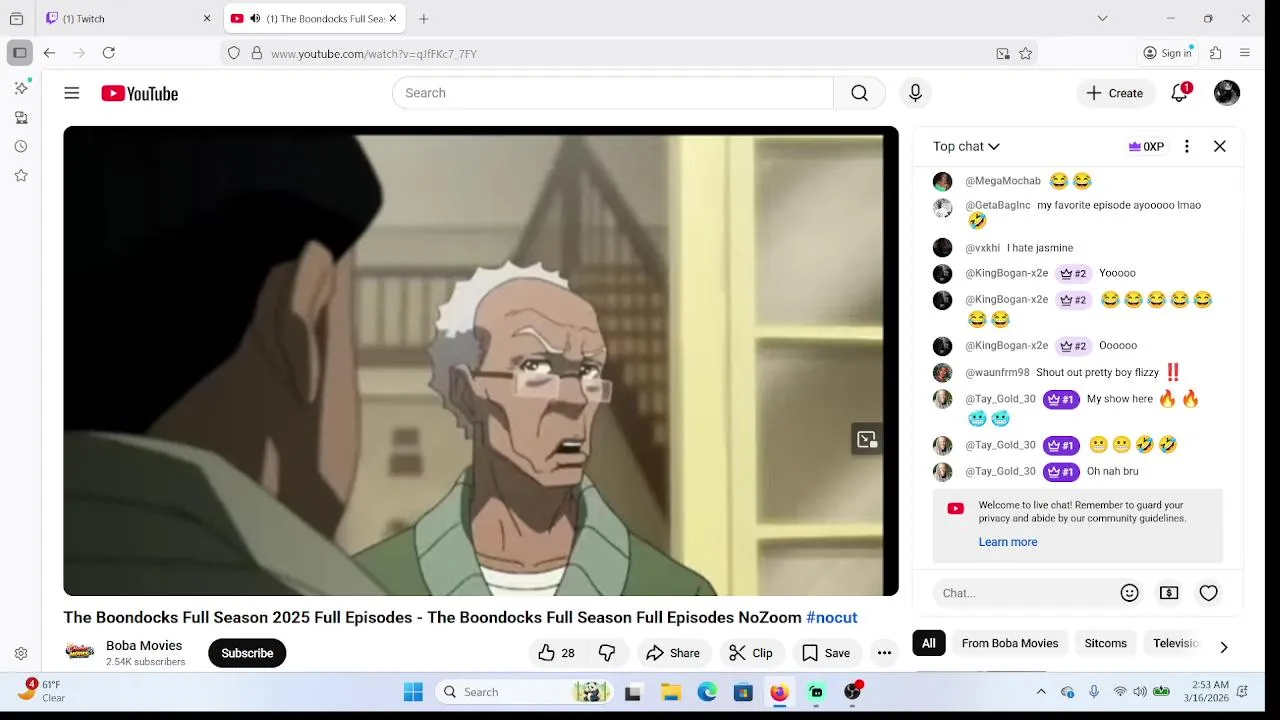Click the search magnifier button
Image resolution: width=1280 pixels, height=720 pixels.
click(859, 93)
